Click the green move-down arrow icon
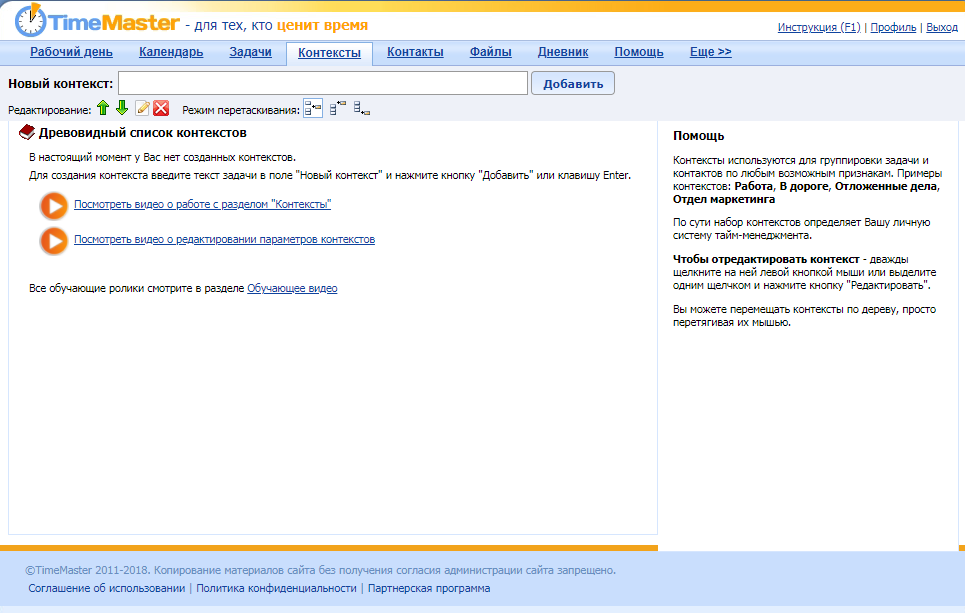This screenshot has height=613, width=965. coord(122,108)
